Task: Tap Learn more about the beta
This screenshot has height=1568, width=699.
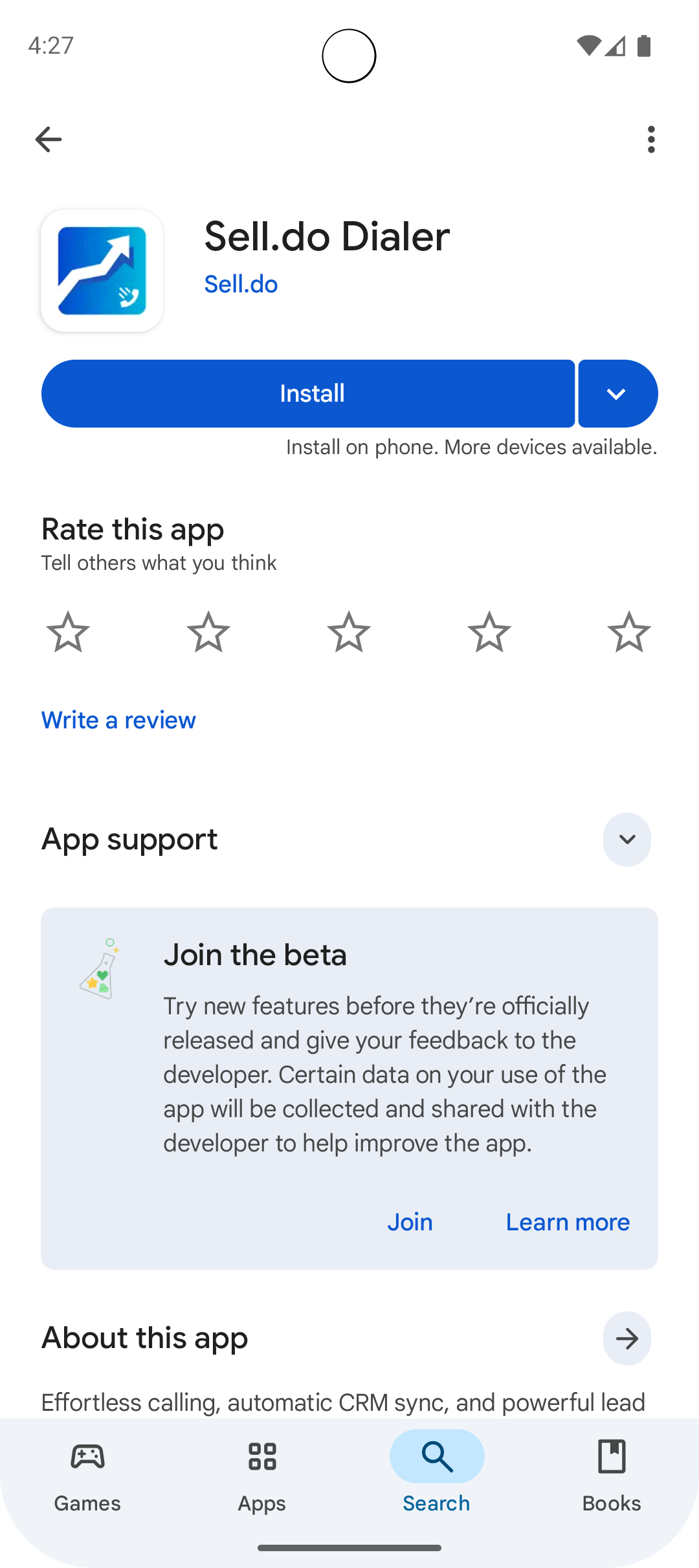Action: pyautogui.click(x=568, y=1222)
